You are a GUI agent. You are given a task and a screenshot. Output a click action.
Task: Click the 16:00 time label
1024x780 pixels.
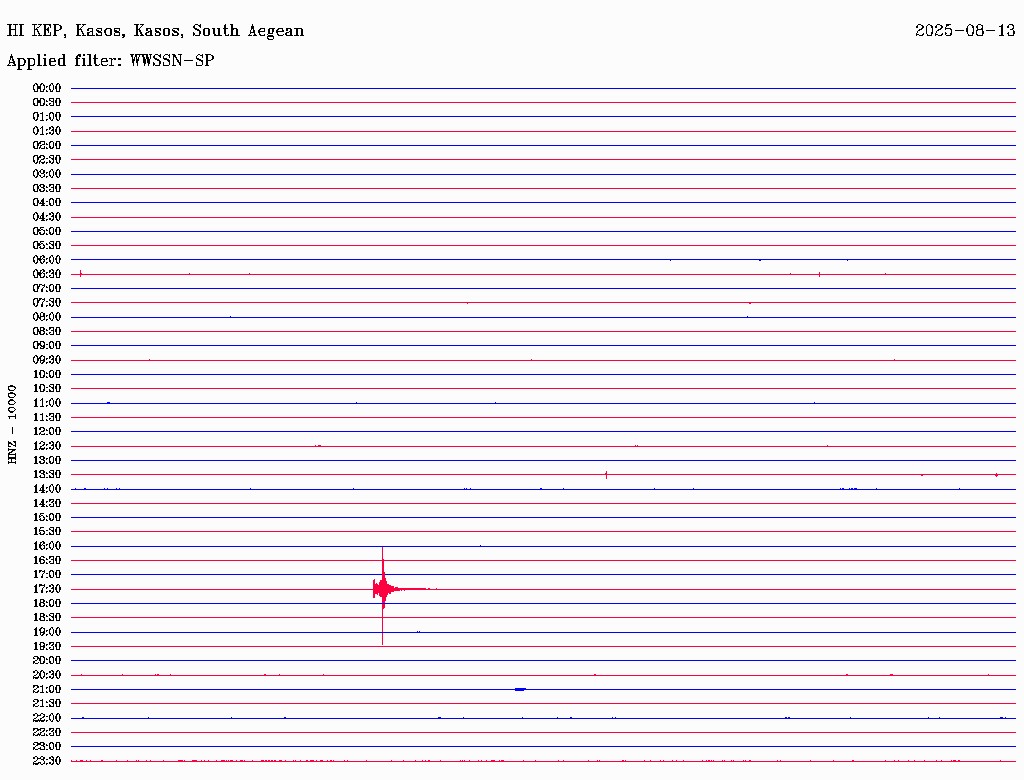(46, 545)
